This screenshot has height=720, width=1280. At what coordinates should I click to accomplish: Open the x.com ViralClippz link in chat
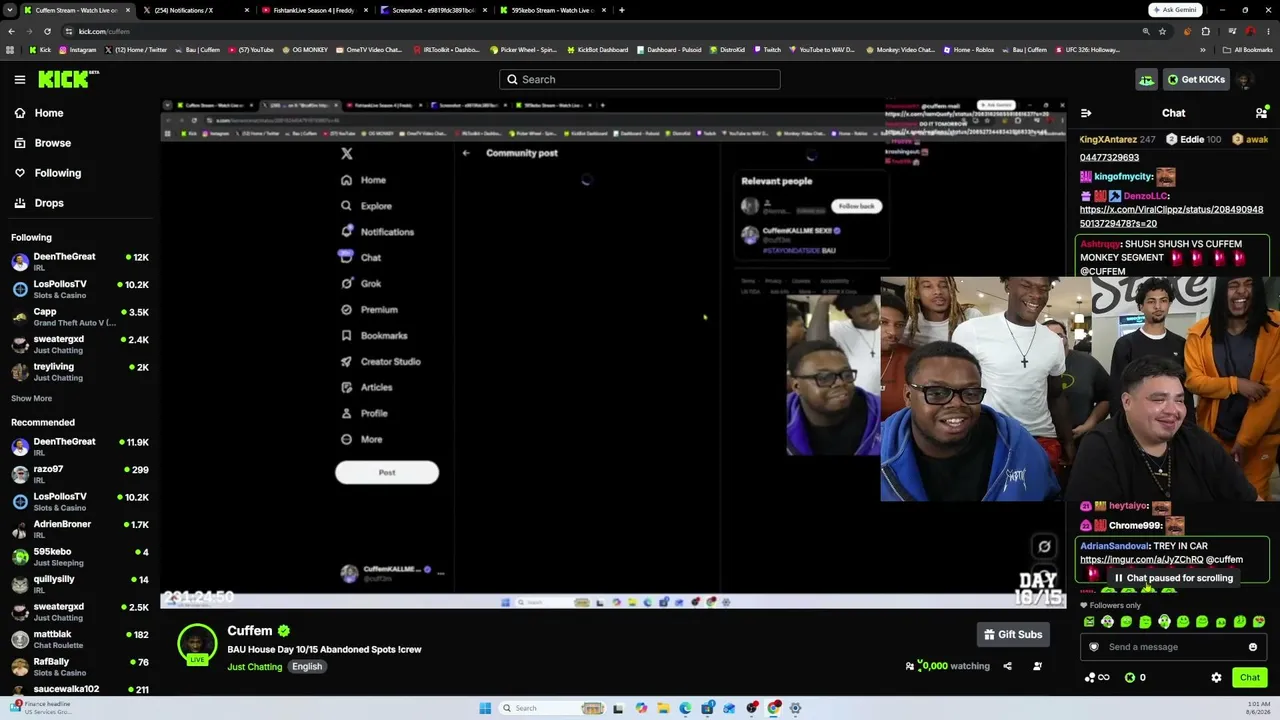[x=1171, y=216]
